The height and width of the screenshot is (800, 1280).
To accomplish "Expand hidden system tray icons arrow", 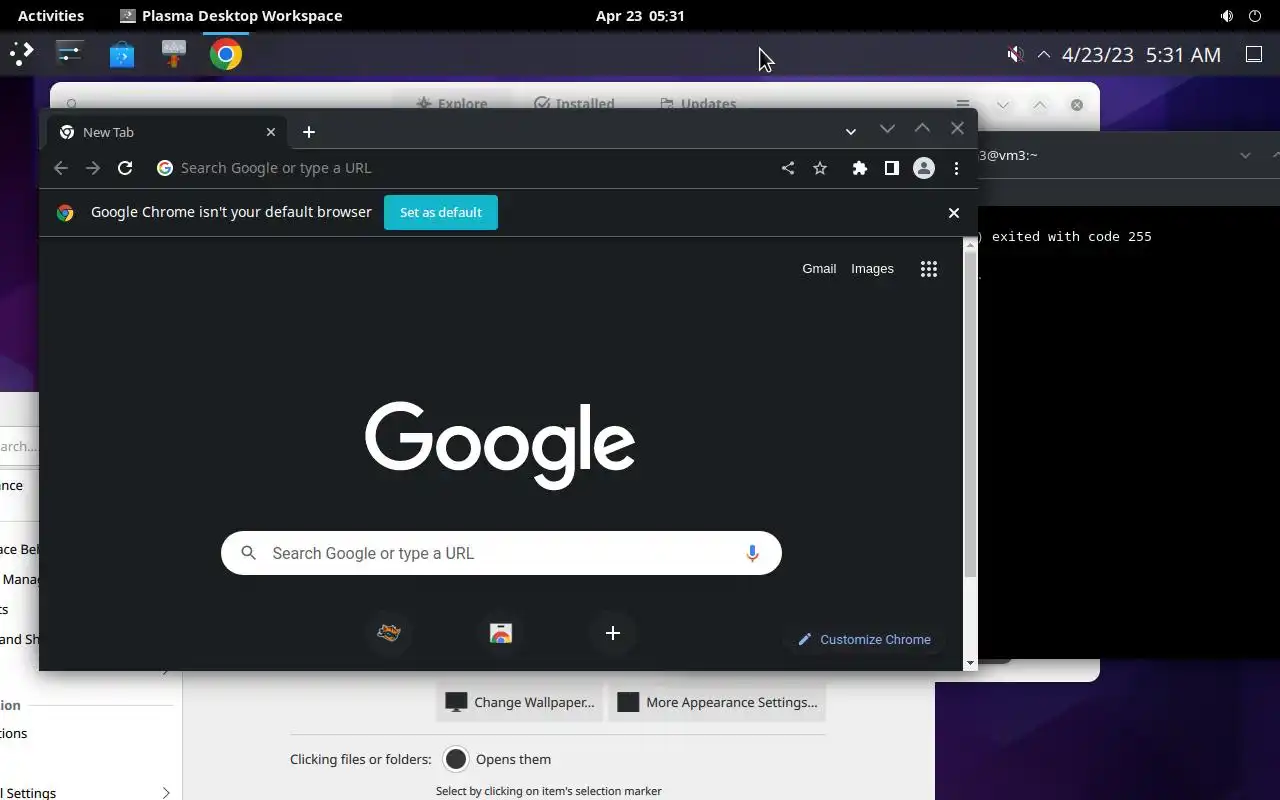I will click(1044, 54).
